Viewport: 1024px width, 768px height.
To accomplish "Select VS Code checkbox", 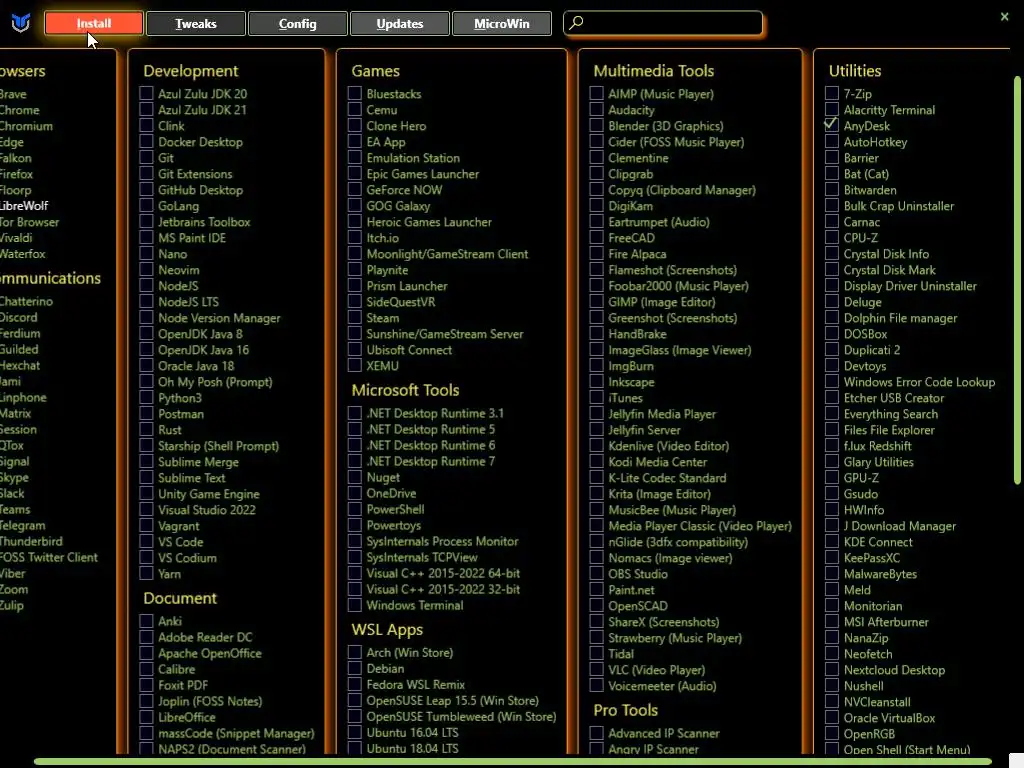I will tap(146, 541).
